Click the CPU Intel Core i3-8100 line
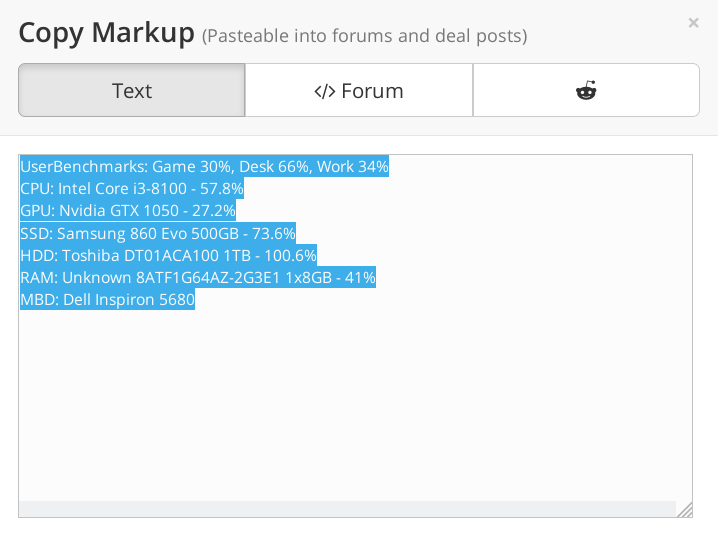 tap(132, 188)
